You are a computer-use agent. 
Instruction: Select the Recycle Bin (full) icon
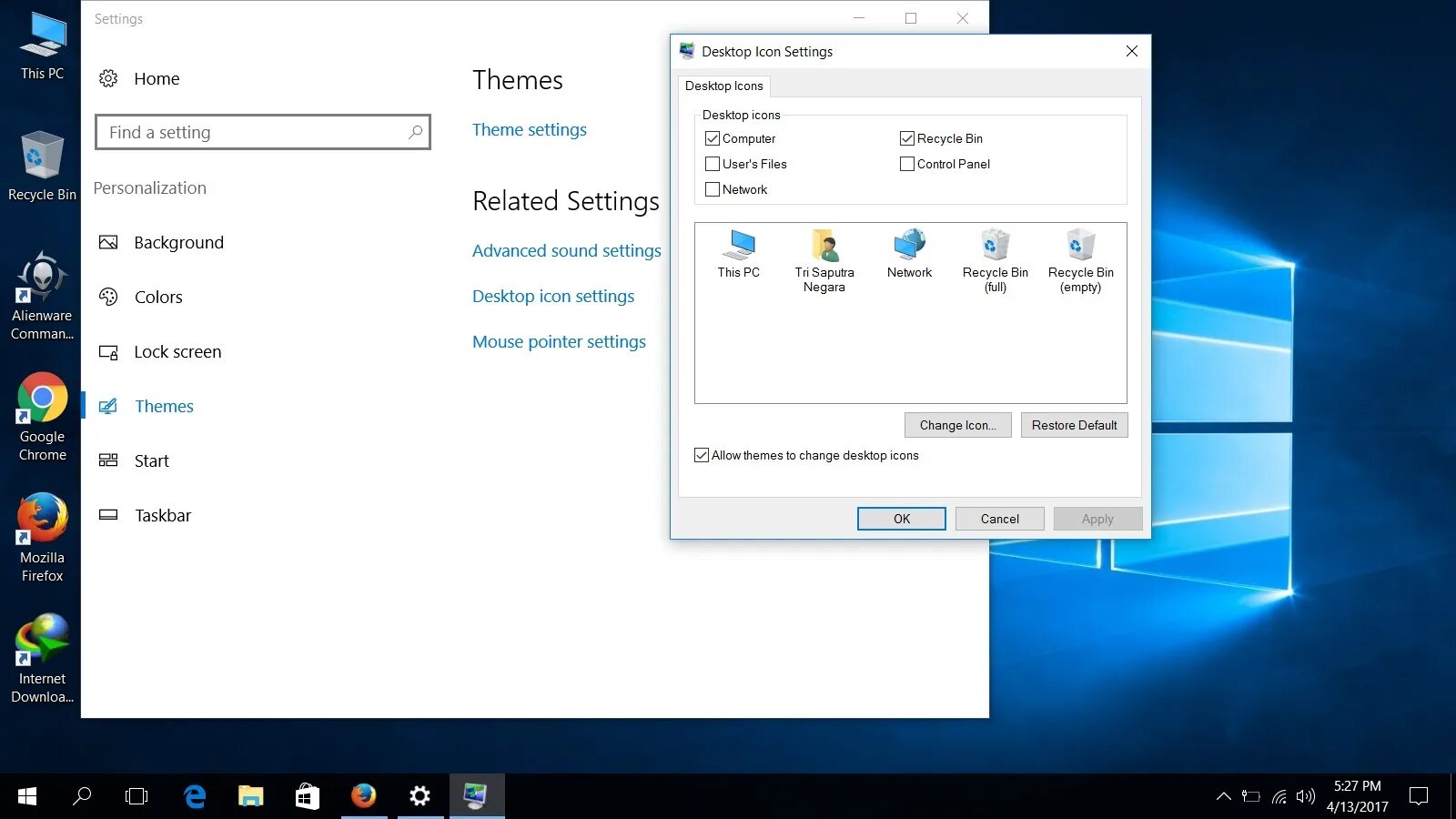point(996,260)
